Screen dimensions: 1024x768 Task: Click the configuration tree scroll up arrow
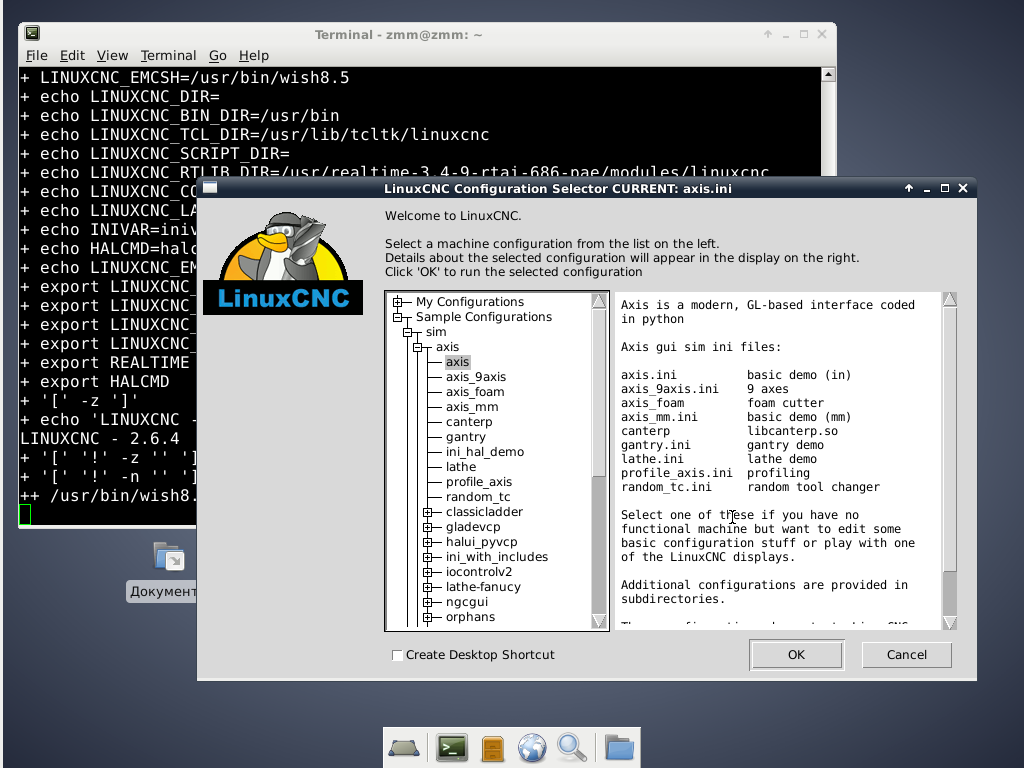(599, 301)
